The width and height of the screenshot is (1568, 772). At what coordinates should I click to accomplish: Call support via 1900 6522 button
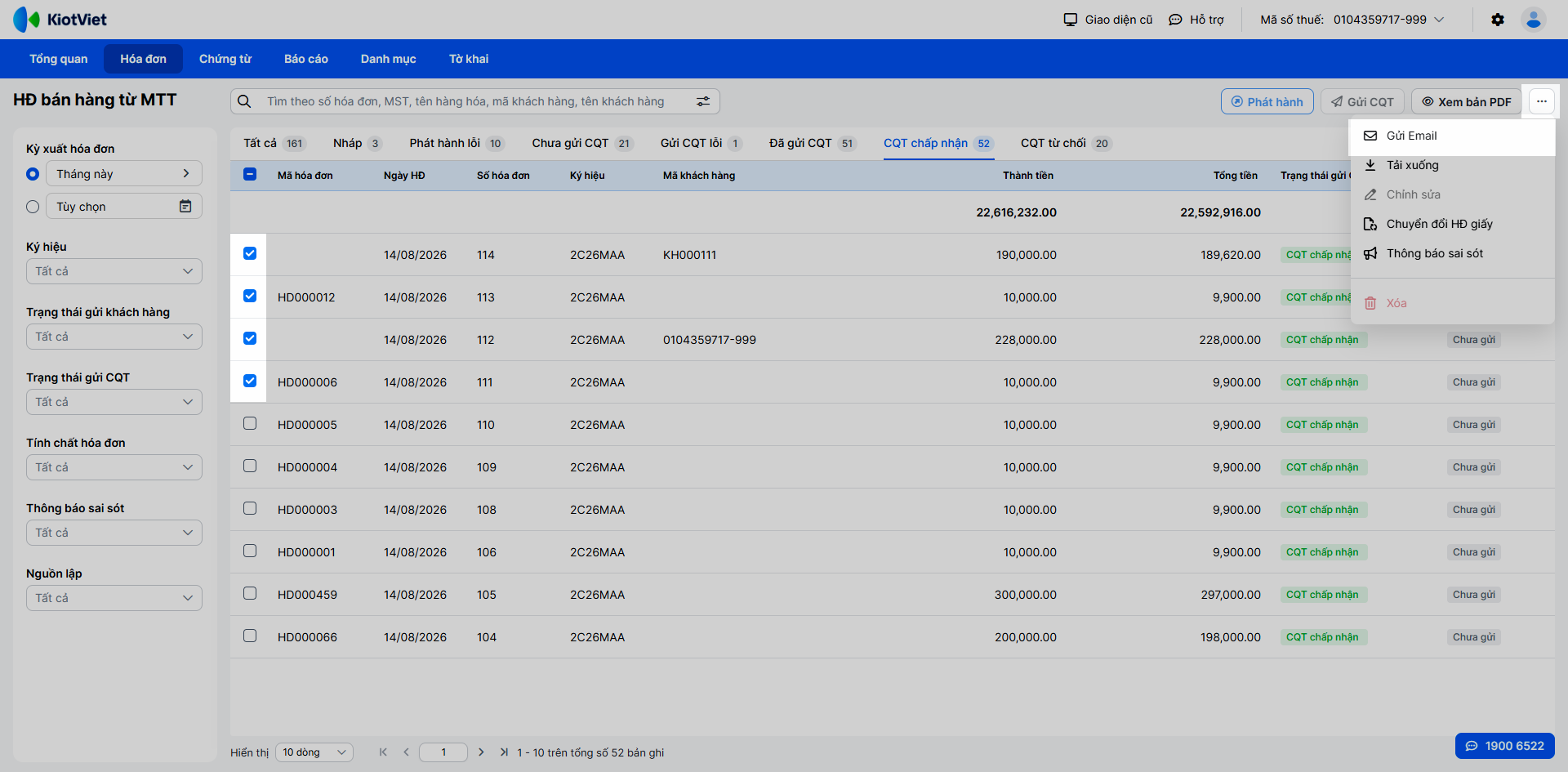pyautogui.click(x=1505, y=746)
